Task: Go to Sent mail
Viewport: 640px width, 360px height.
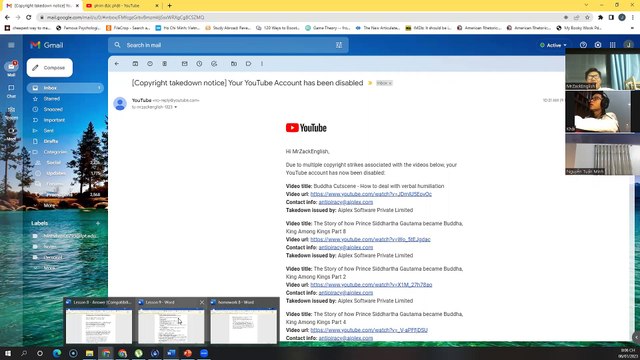Action: pyautogui.click(x=49, y=131)
